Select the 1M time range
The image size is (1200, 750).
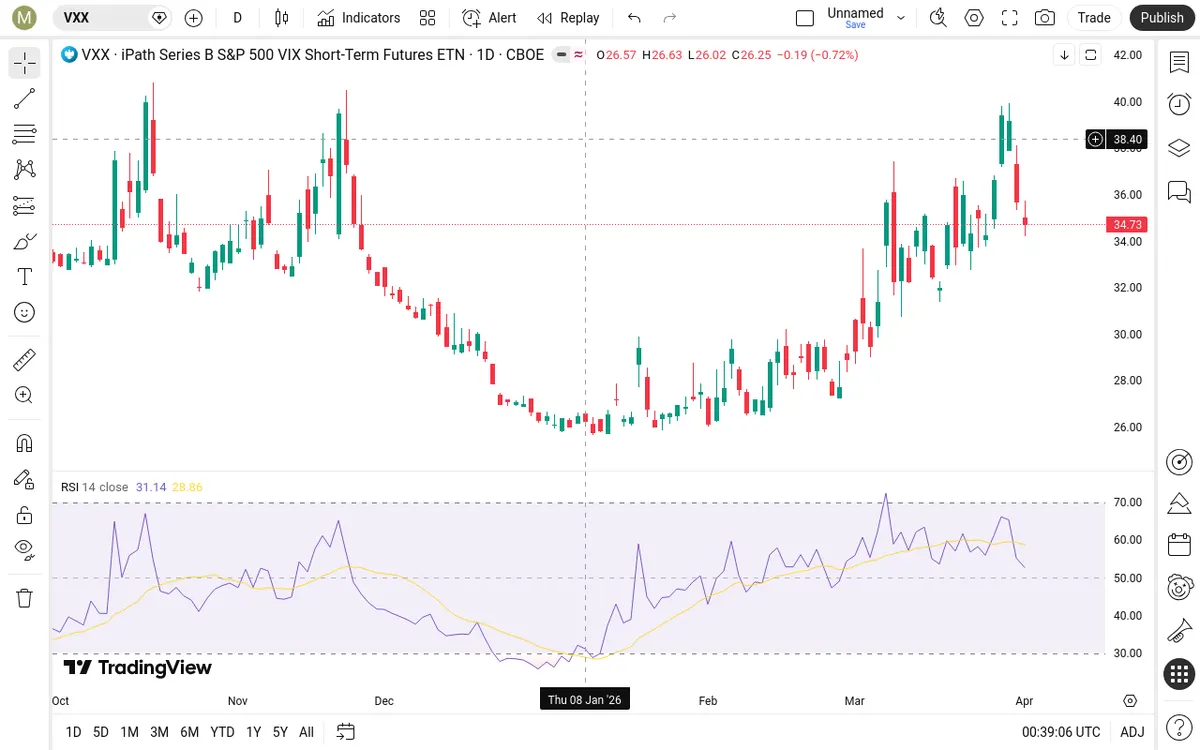(x=129, y=732)
